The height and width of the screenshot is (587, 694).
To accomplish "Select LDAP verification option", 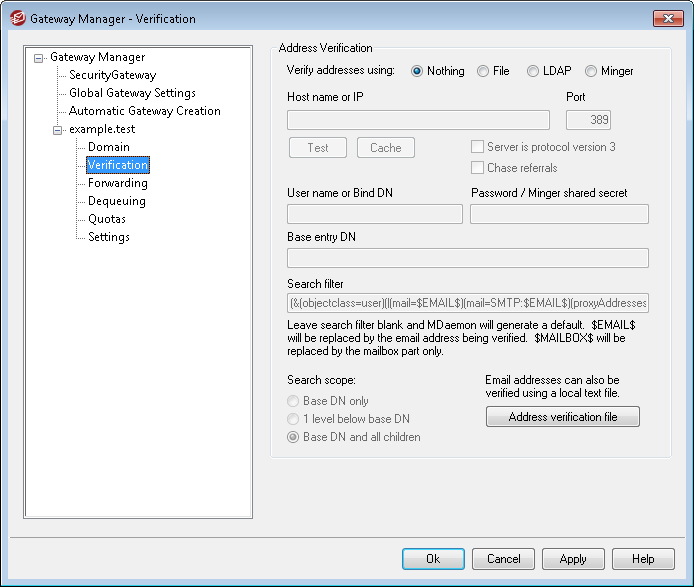I will 533,71.
